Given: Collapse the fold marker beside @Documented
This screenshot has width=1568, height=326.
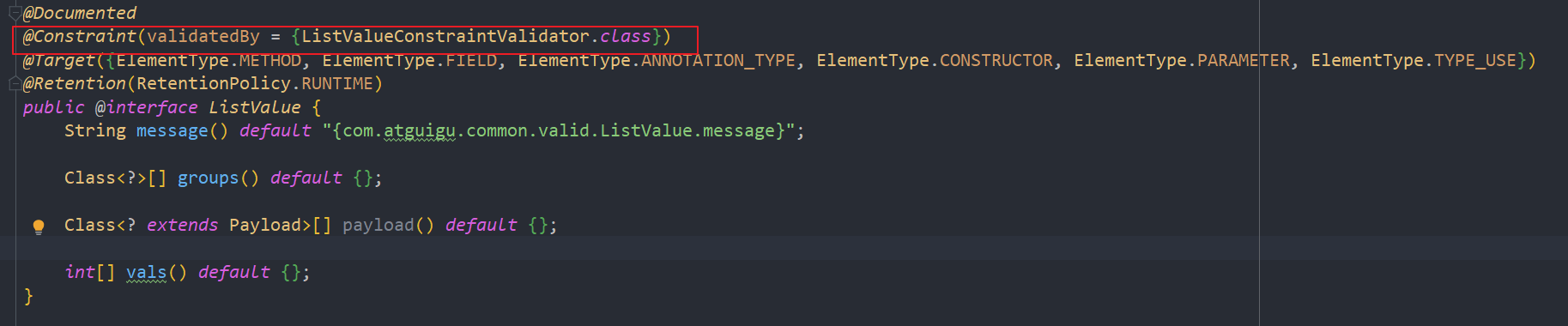Looking at the screenshot, I should 15,13.
